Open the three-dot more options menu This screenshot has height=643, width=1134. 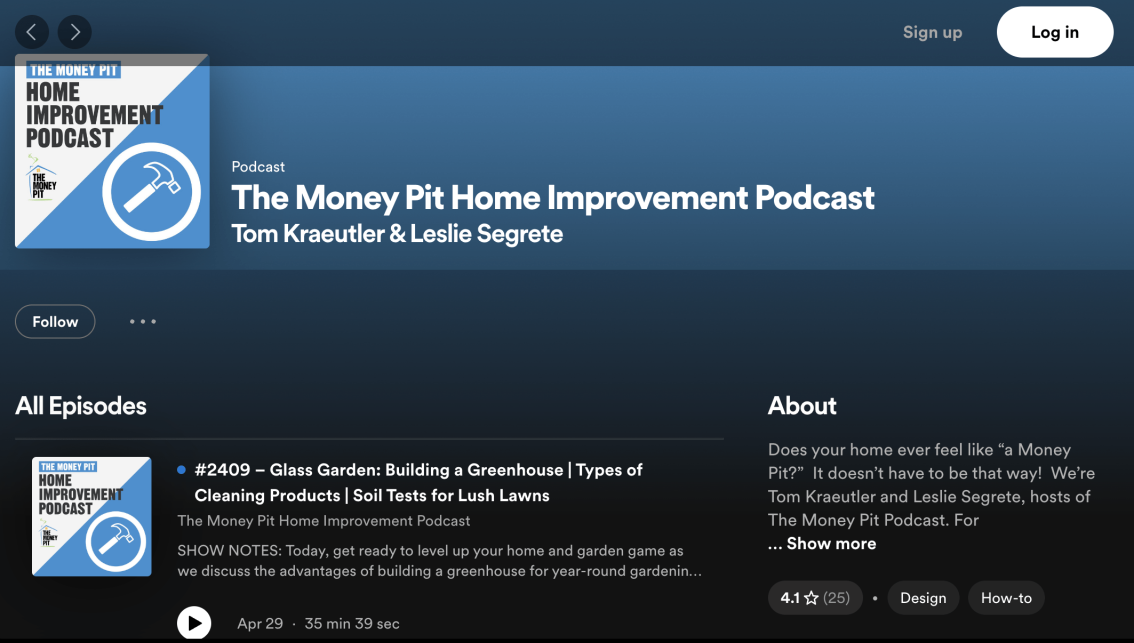click(143, 322)
